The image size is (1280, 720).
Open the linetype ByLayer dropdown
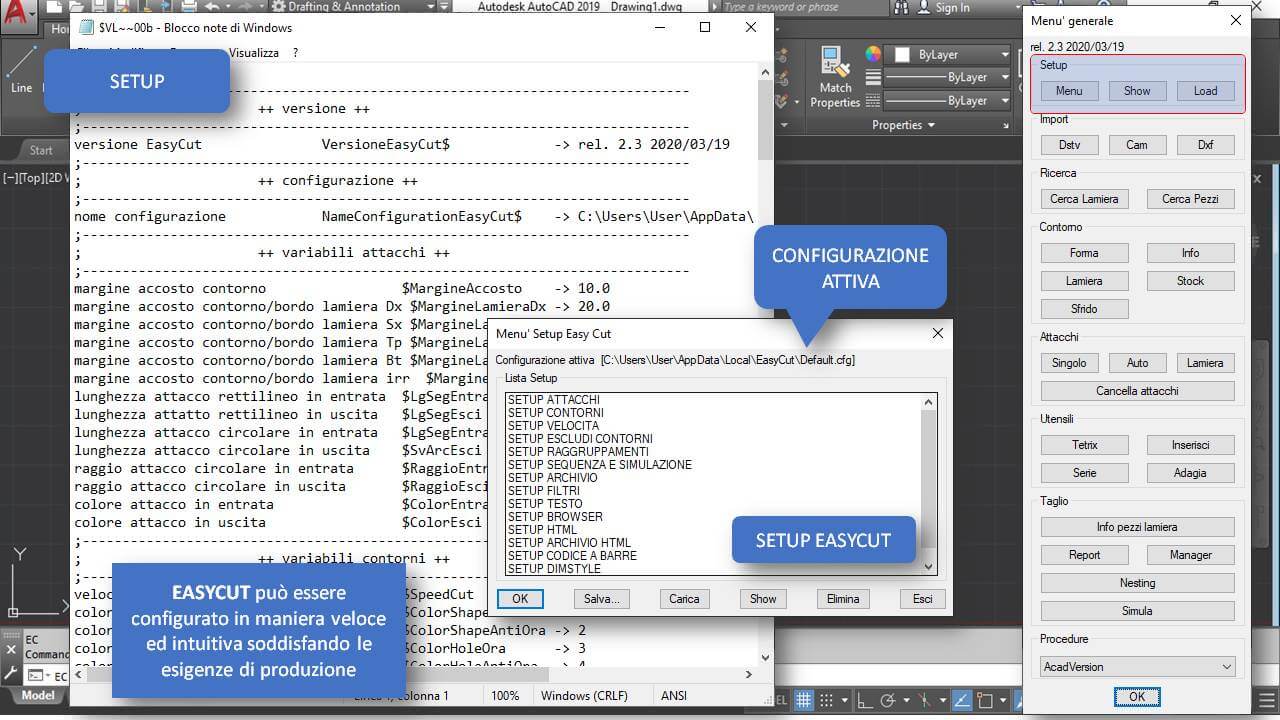pos(948,101)
